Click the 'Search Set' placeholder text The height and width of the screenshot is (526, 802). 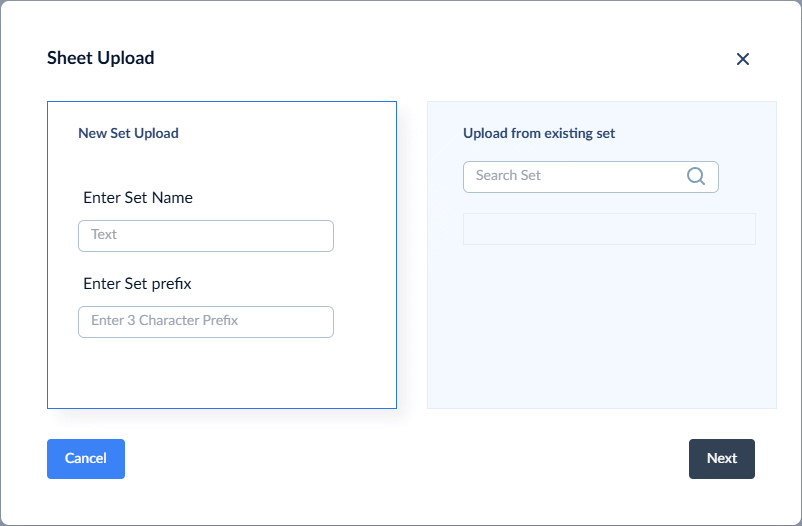(x=508, y=176)
